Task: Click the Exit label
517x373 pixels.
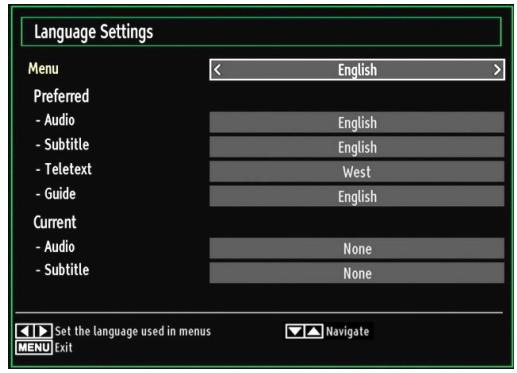Action: point(63,347)
